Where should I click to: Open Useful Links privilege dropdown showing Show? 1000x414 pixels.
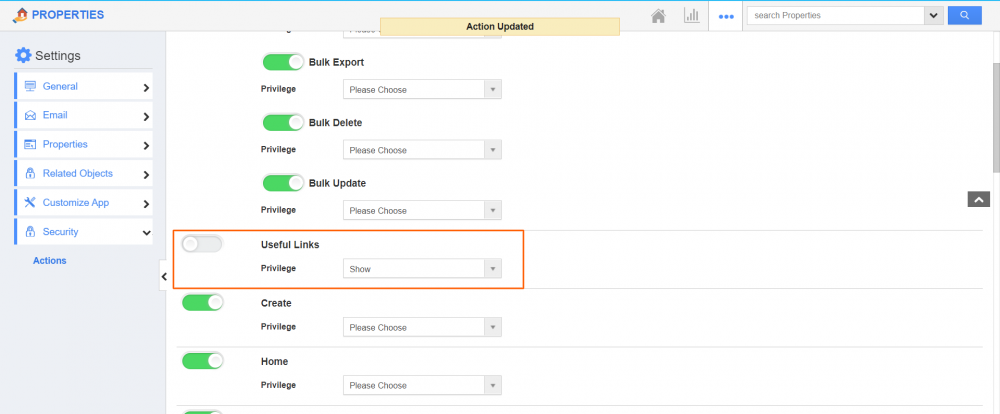(422, 269)
